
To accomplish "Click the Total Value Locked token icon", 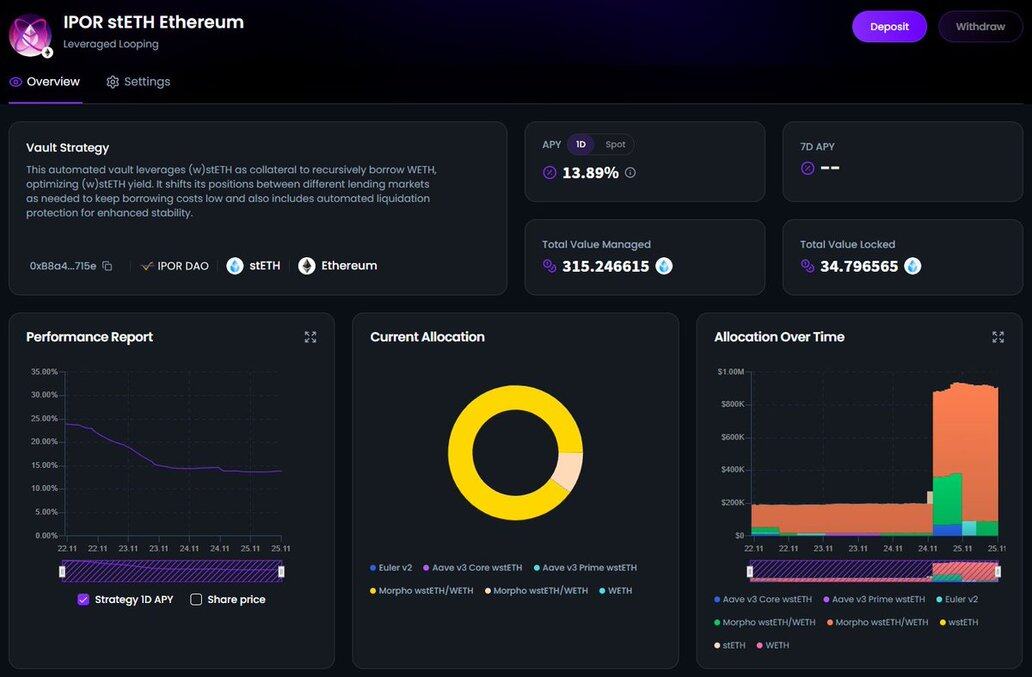I will point(912,266).
